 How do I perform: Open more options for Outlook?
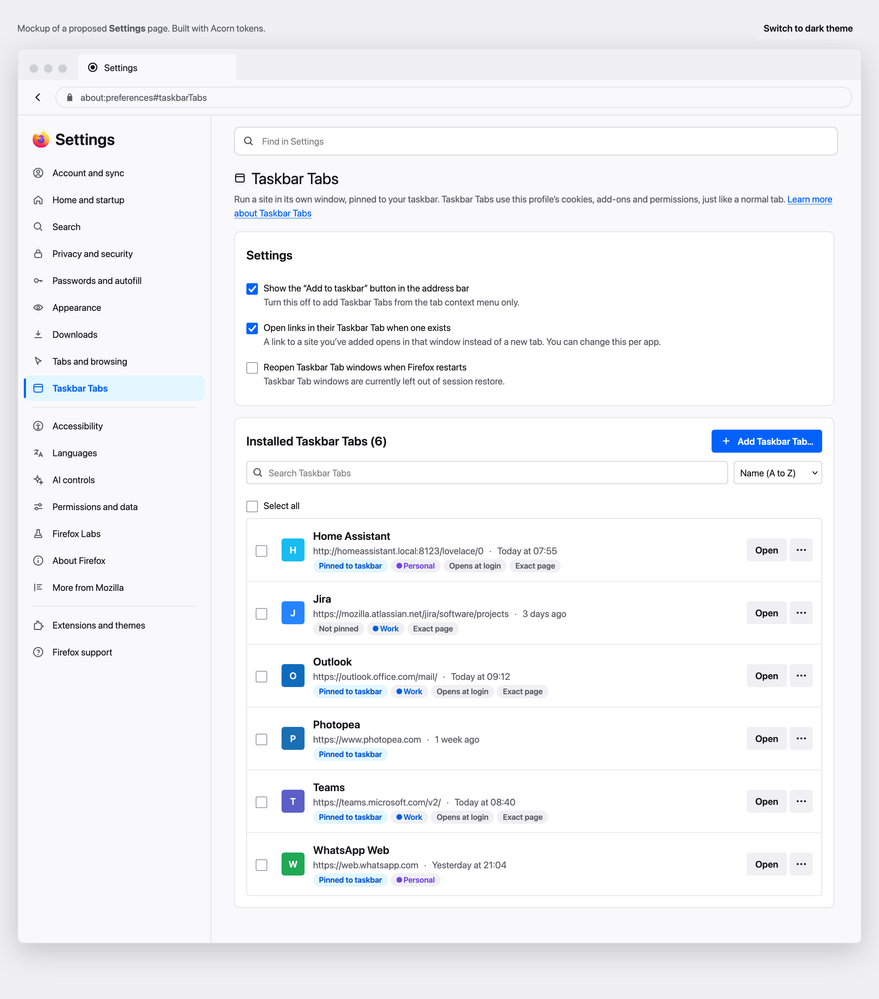(x=801, y=676)
